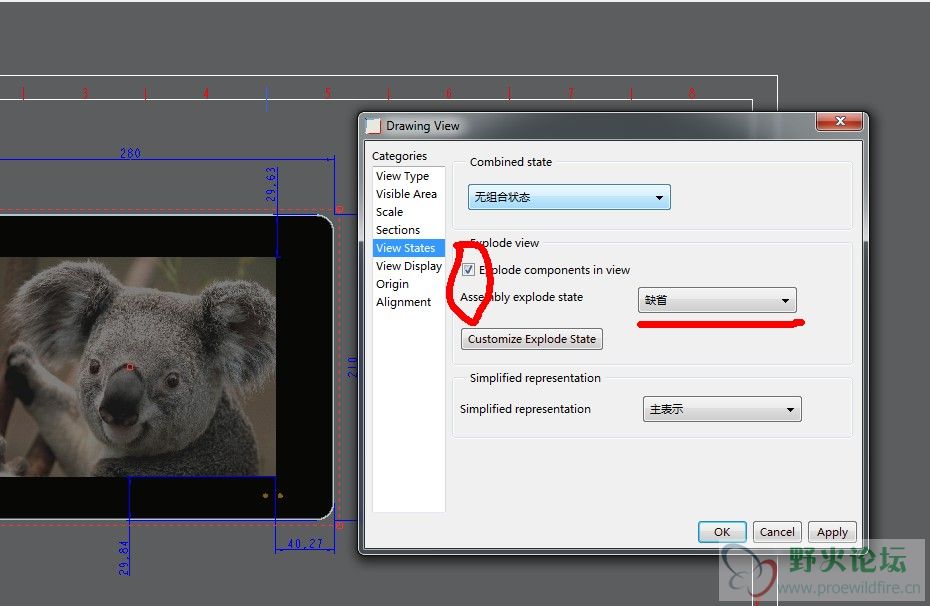Select Visible Area category

click(406, 194)
